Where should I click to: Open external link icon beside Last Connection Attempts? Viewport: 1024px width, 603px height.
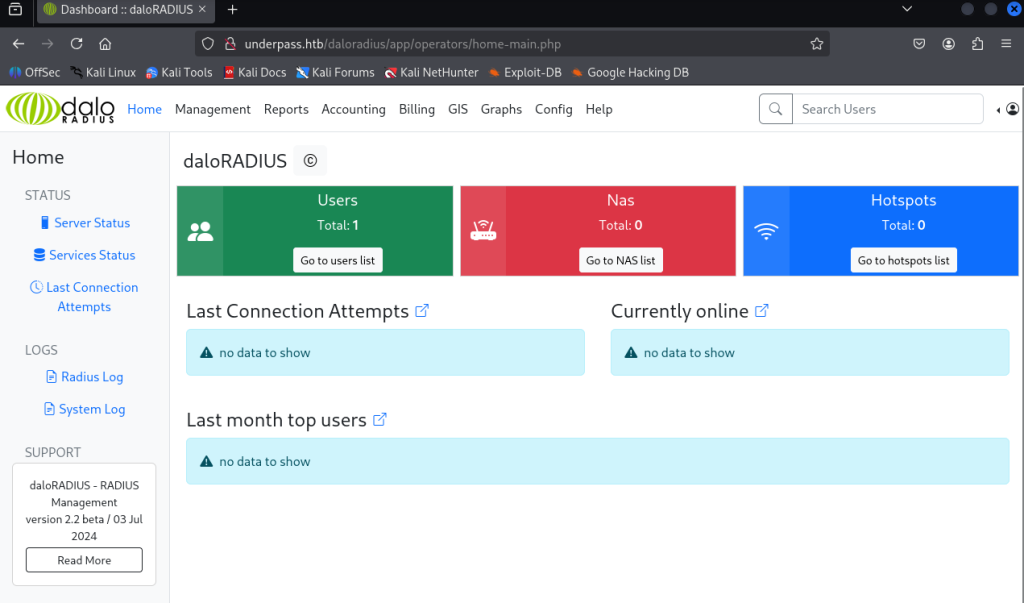(422, 311)
